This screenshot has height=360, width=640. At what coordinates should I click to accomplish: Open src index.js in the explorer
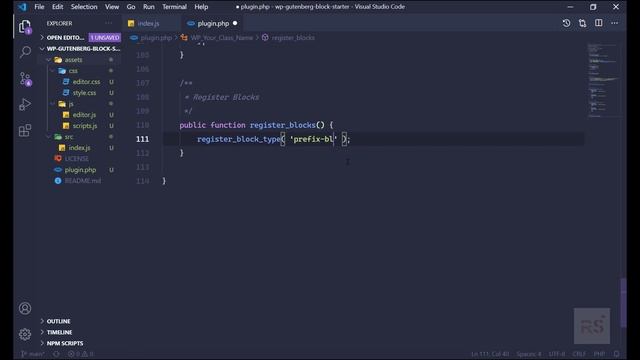coord(79,148)
